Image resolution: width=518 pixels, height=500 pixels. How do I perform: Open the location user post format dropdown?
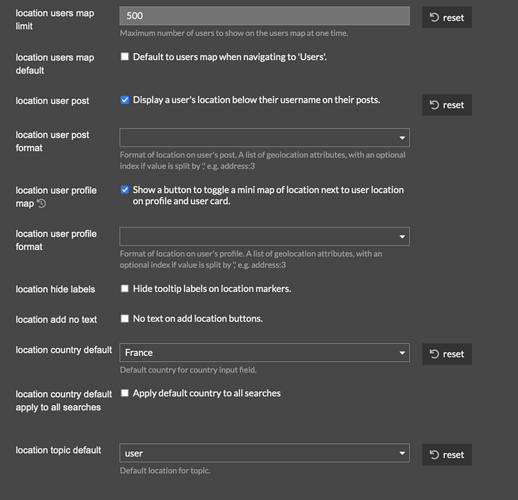click(x=264, y=137)
